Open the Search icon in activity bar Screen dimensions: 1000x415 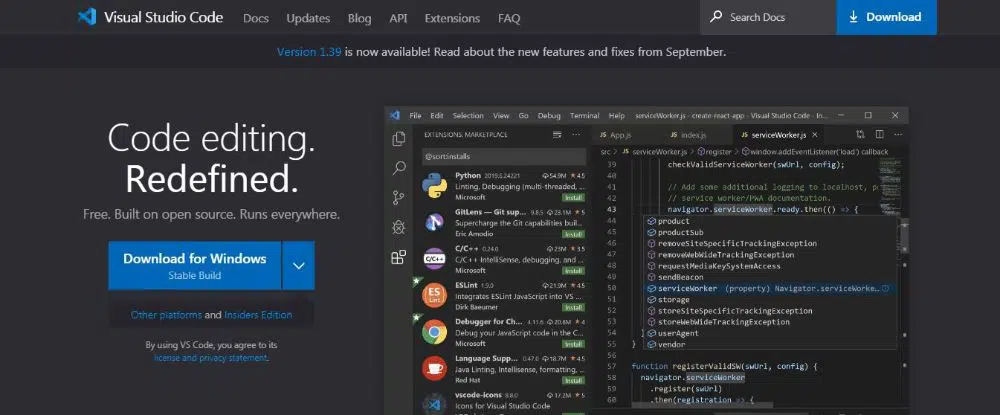[x=399, y=168]
